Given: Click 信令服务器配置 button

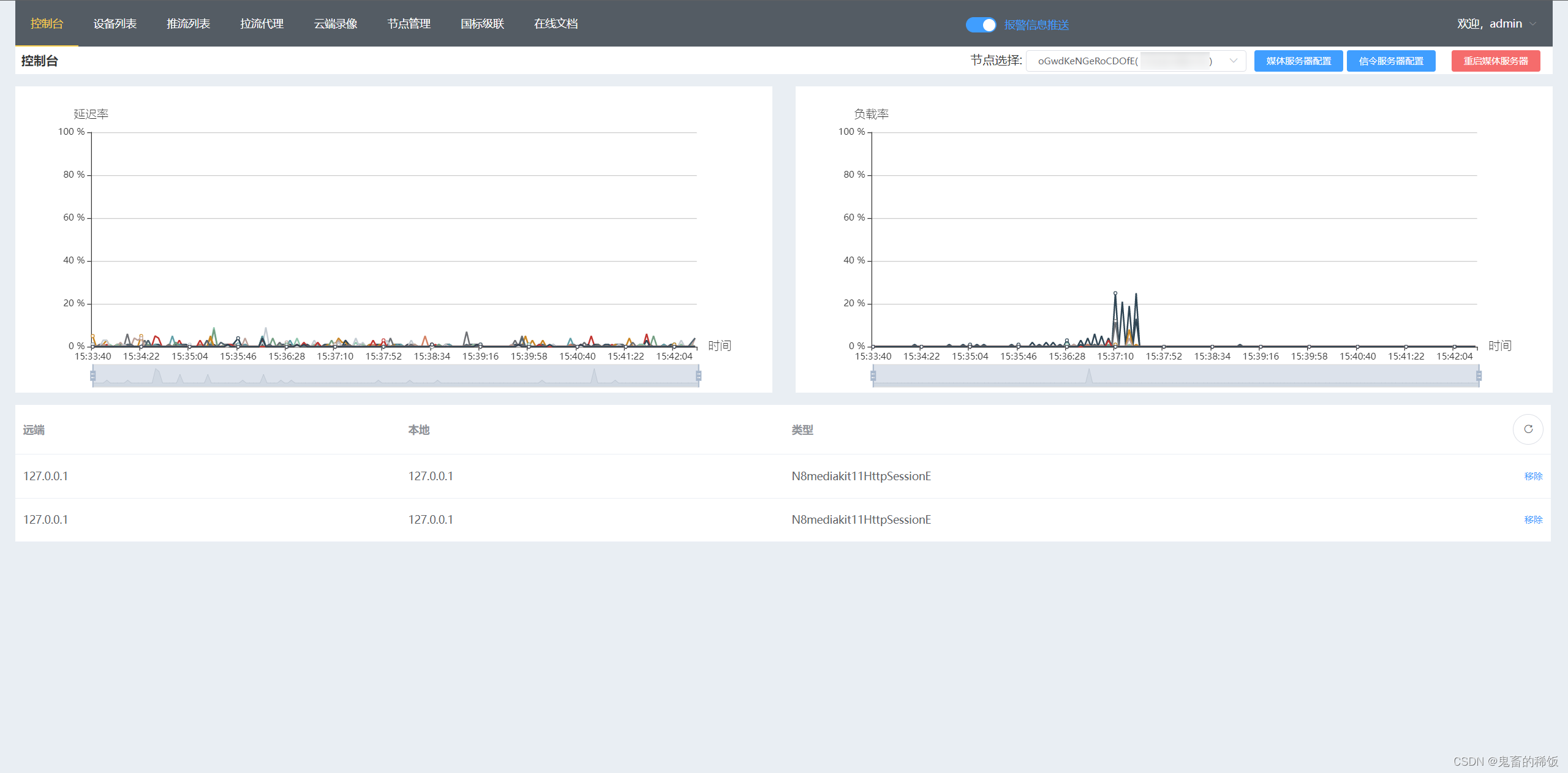Looking at the screenshot, I should [1391, 61].
